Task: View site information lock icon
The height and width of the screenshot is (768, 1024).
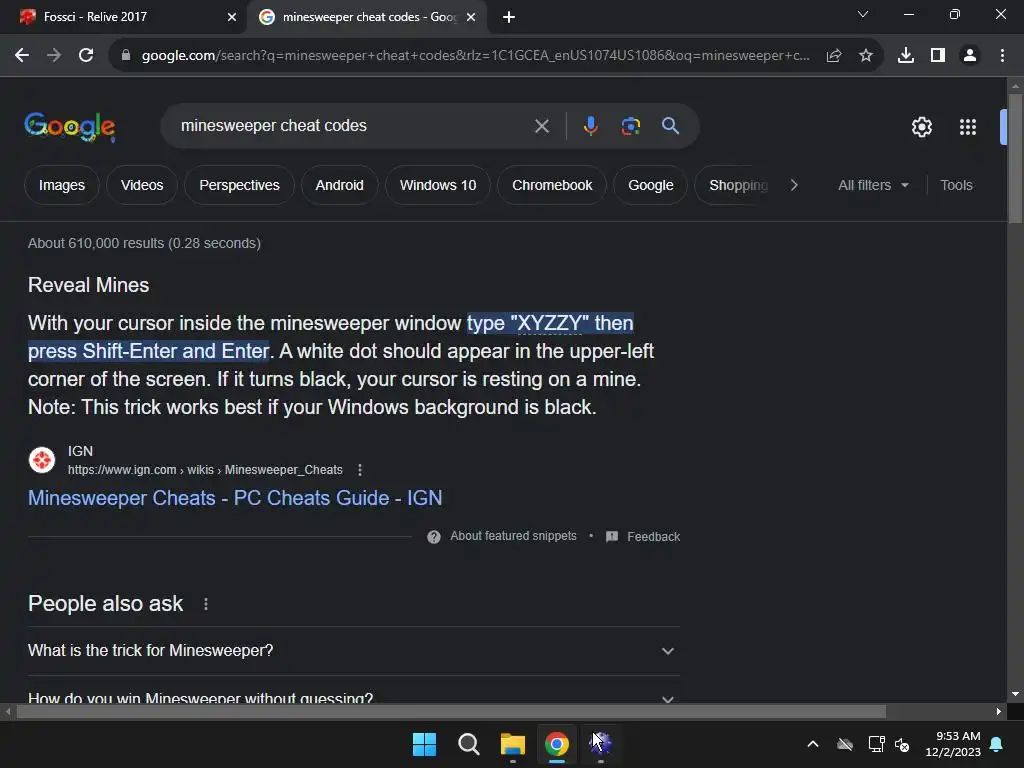Action: pyautogui.click(x=126, y=56)
